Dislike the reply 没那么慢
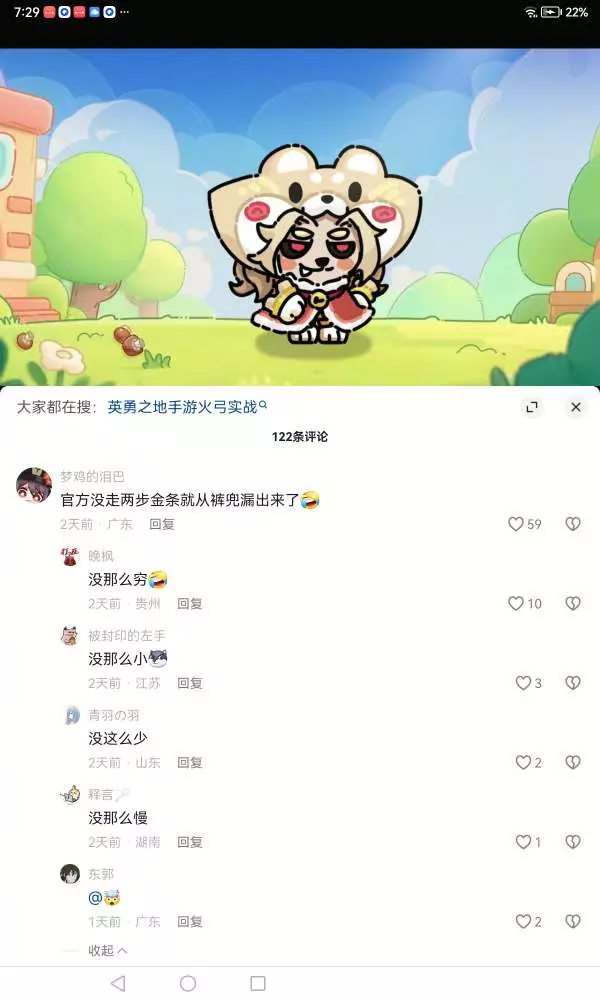Image resolution: width=600 pixels, height=1000 pixels. point(573,842)
